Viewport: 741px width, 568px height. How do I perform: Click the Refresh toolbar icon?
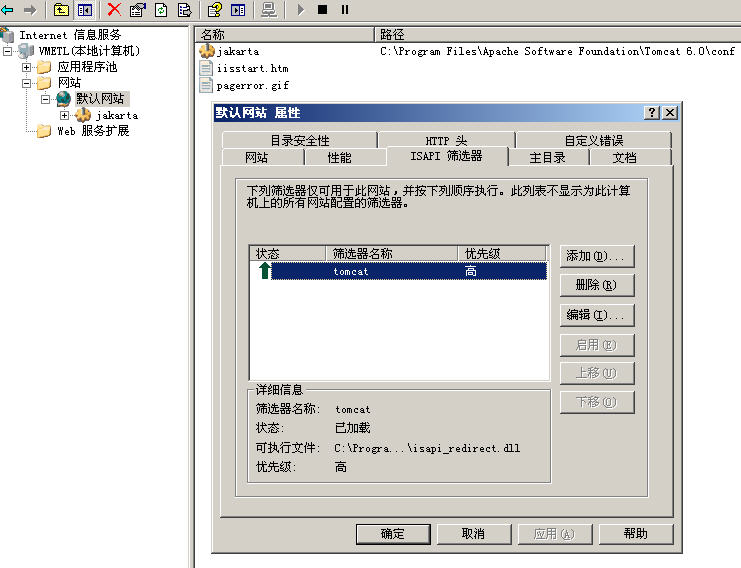coord(161,9)
